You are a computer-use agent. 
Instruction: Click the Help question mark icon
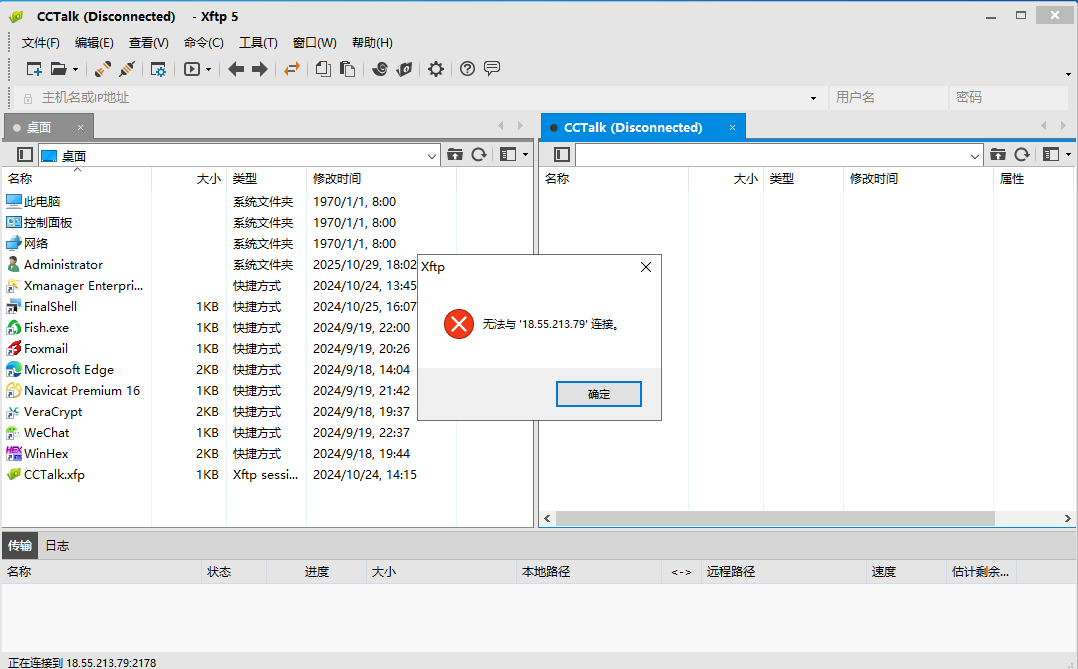467,69
